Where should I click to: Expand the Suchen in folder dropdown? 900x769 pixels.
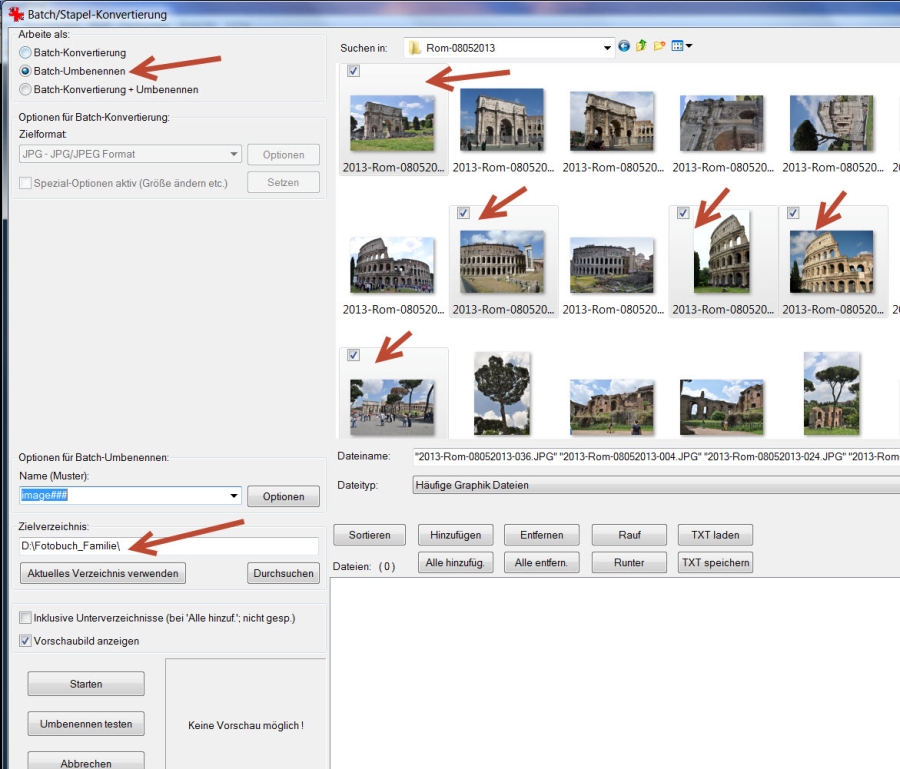click(608, 47)
